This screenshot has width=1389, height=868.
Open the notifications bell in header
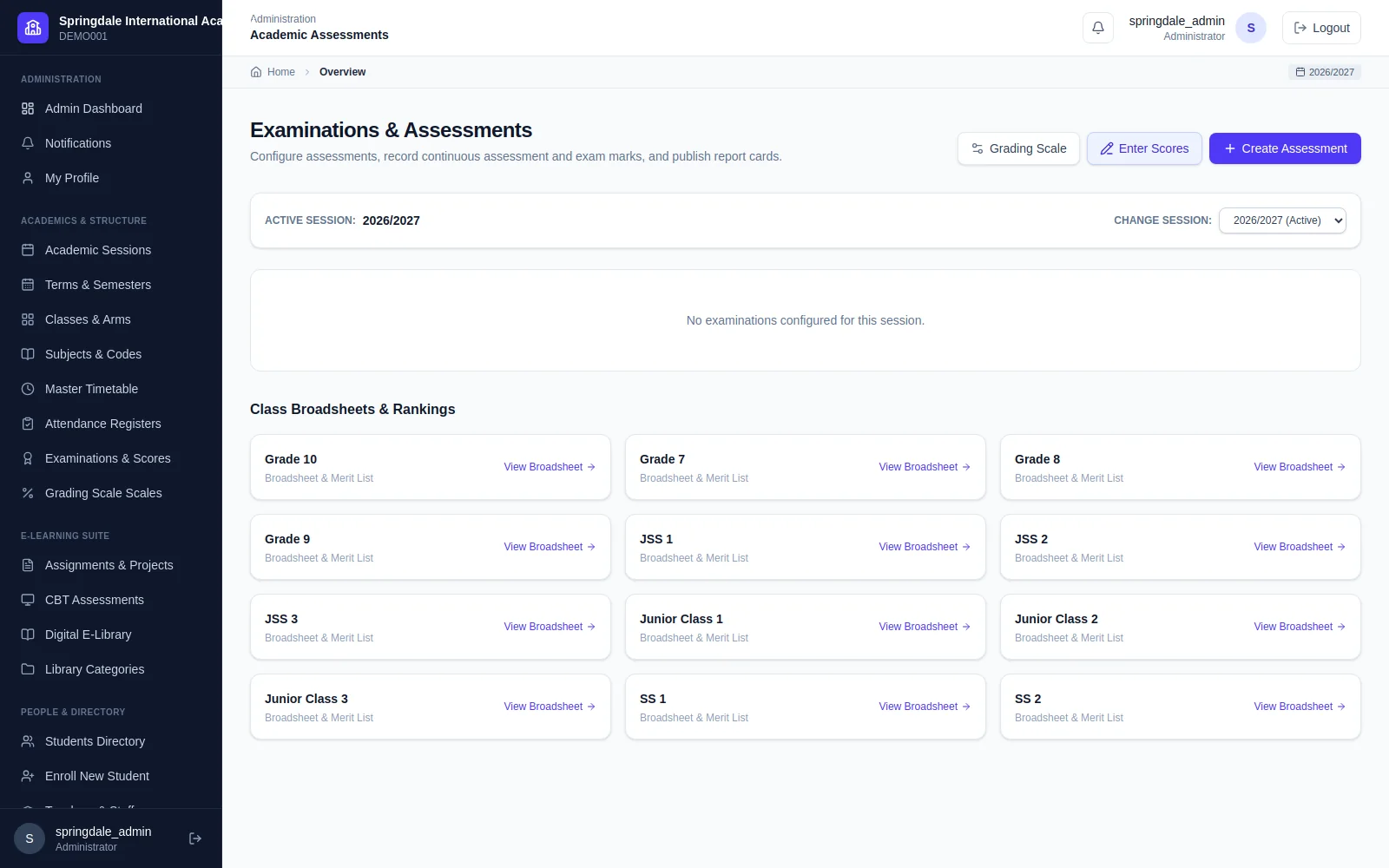coord(1098,28)
